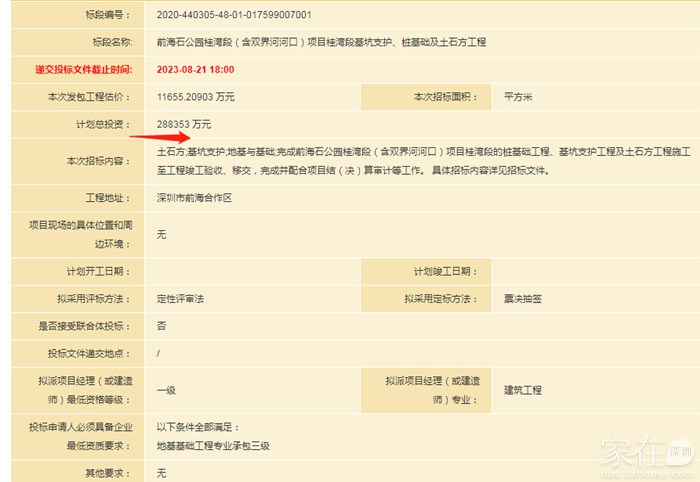Click the 建筑工程 specialty value
This screenshot has height=482, width=700.
tap(524, 390)
